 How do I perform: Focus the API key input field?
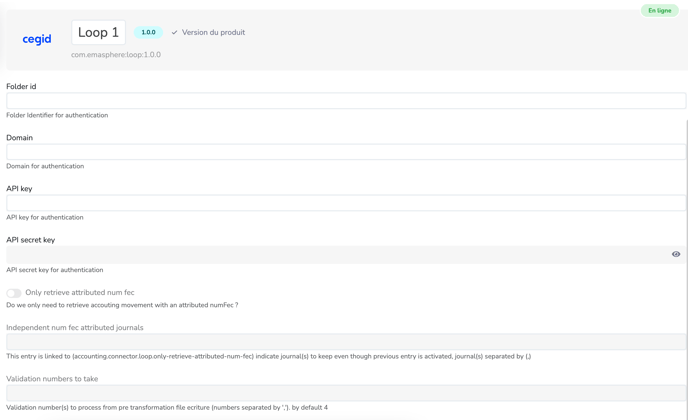point(346,203)
